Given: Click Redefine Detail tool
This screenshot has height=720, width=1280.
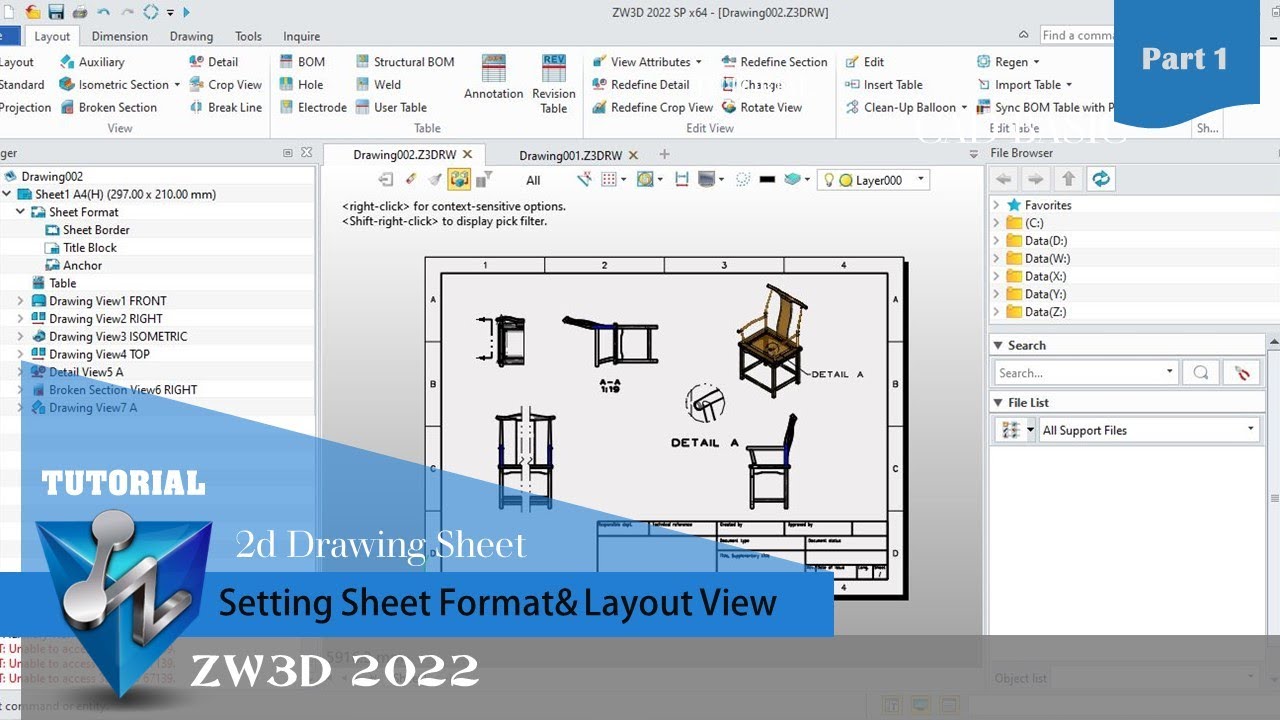Looking at the screenshot, I should pos(640,85).
